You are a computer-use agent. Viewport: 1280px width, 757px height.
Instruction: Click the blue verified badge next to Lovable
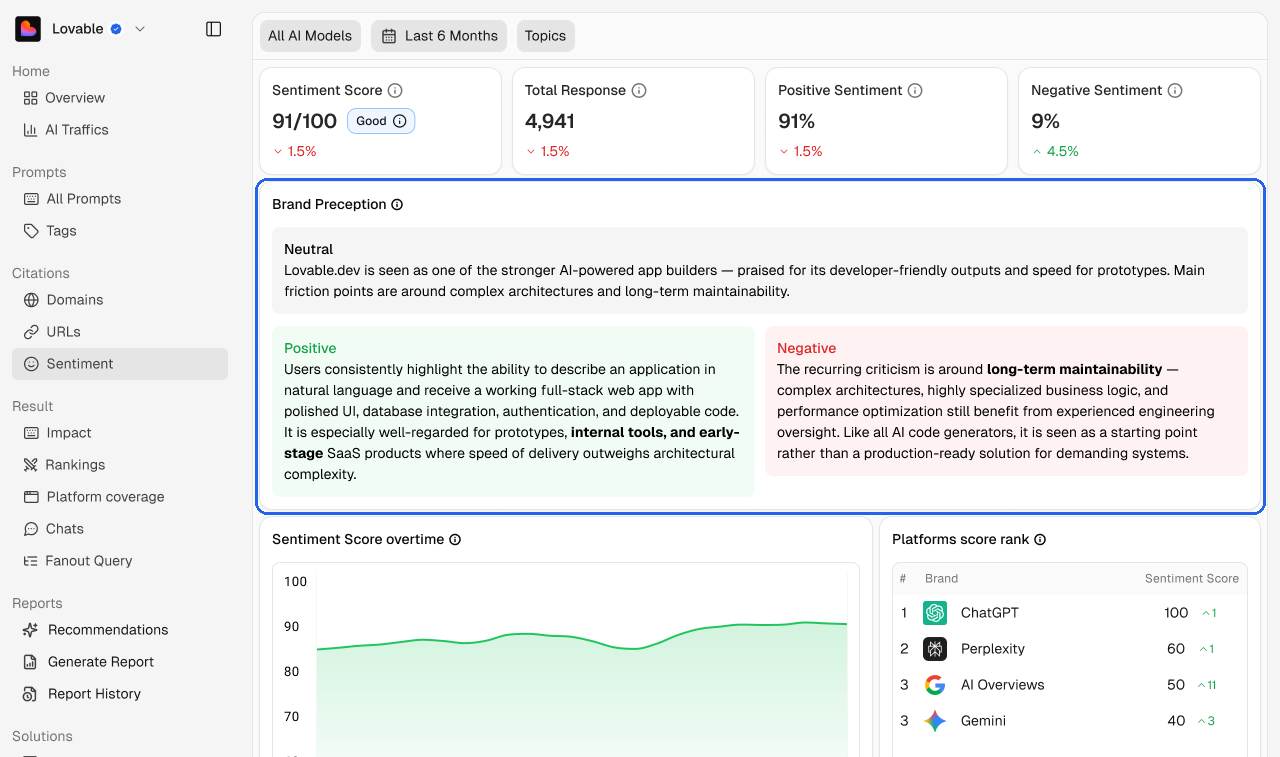(x=116, y=29)
